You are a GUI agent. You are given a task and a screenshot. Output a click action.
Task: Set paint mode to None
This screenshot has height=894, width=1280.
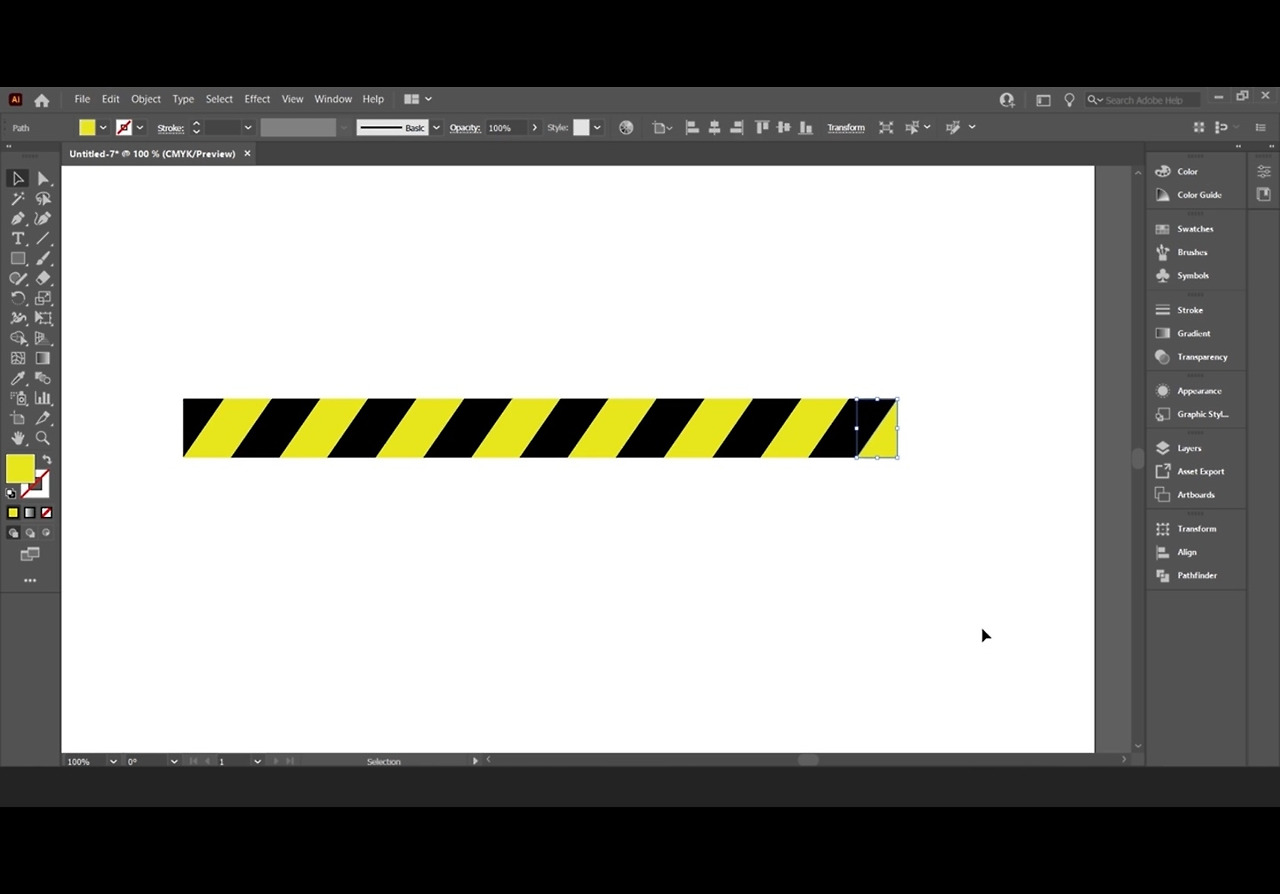click(x=46, y=513)
